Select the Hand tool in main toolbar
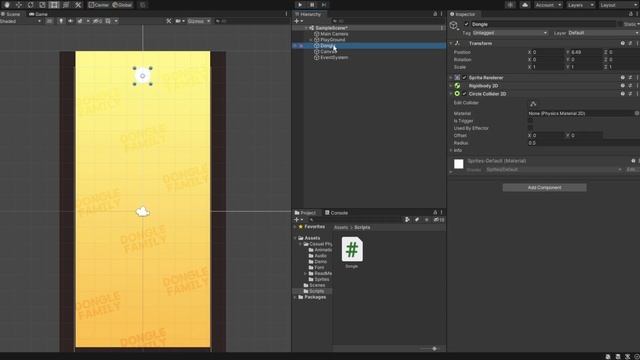 tap(7, 5)
